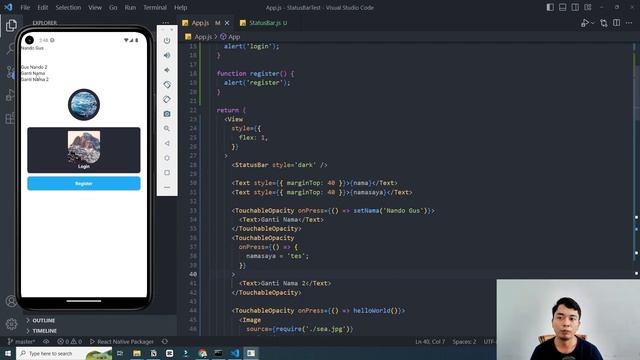640x360 pixels.
Task: Open the View menu
Action: point(95,7)
